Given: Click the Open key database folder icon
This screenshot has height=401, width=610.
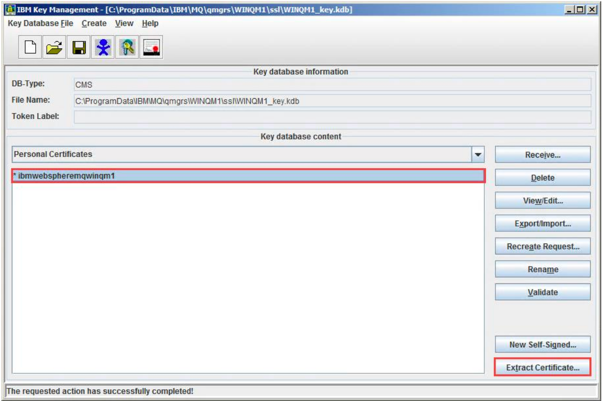Looking at the screenshot, I should click(x=54, y=47).
